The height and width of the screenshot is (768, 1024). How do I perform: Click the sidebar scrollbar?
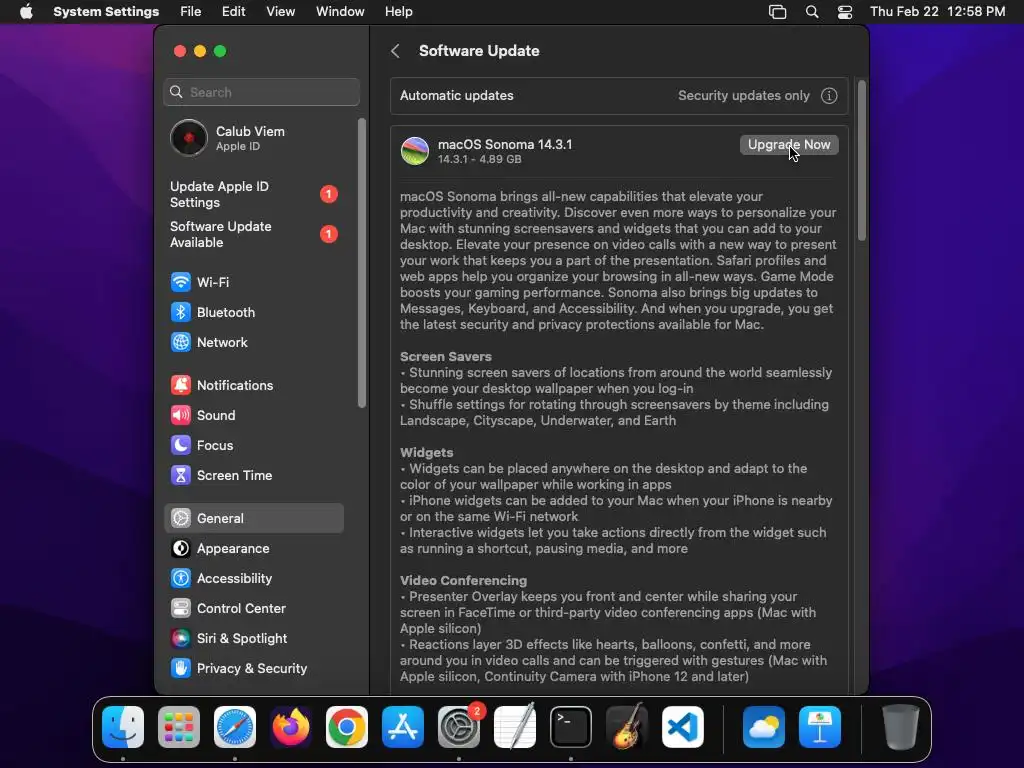[362, 263]
